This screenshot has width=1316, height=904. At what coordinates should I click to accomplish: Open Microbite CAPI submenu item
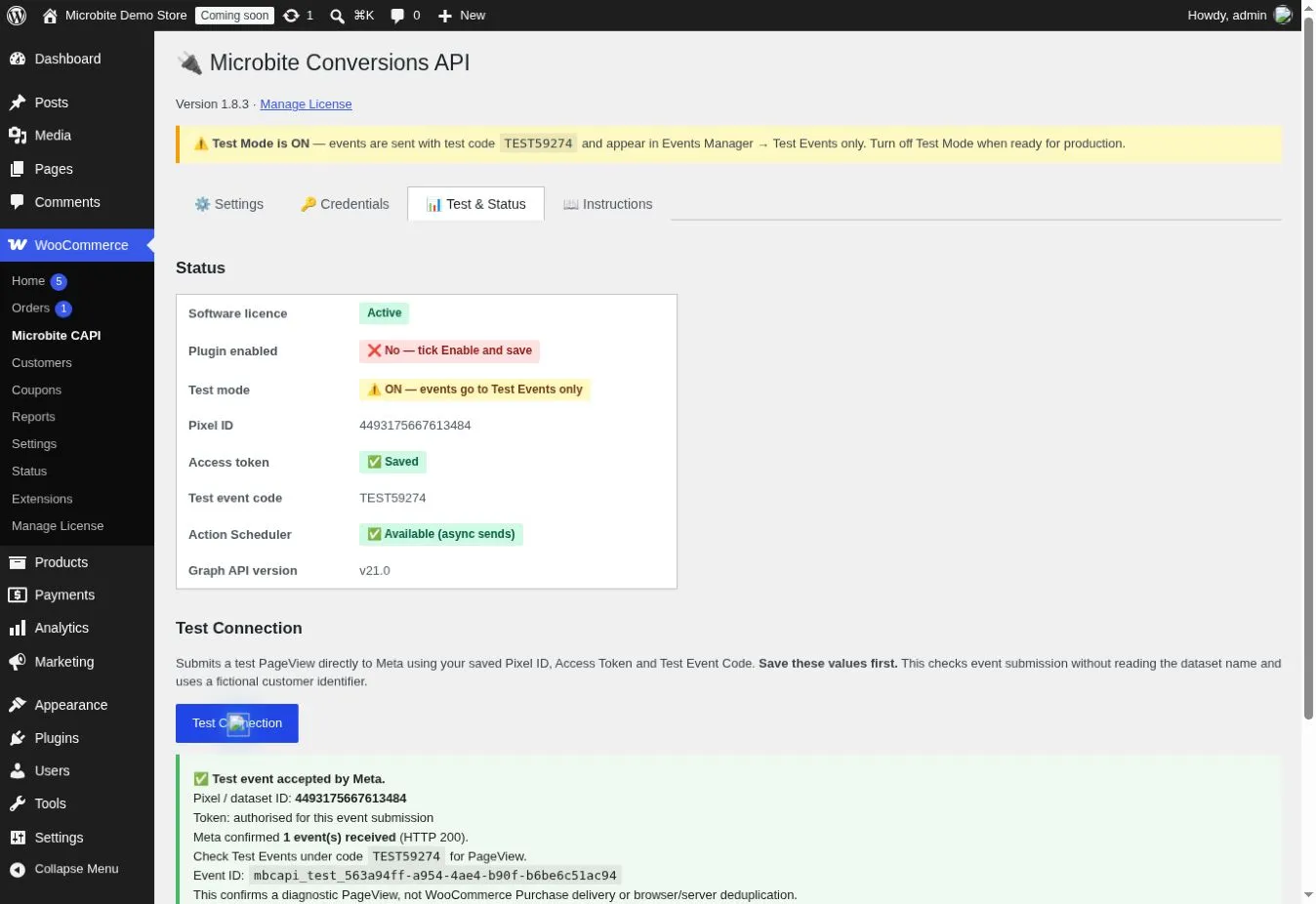point(57,336)
